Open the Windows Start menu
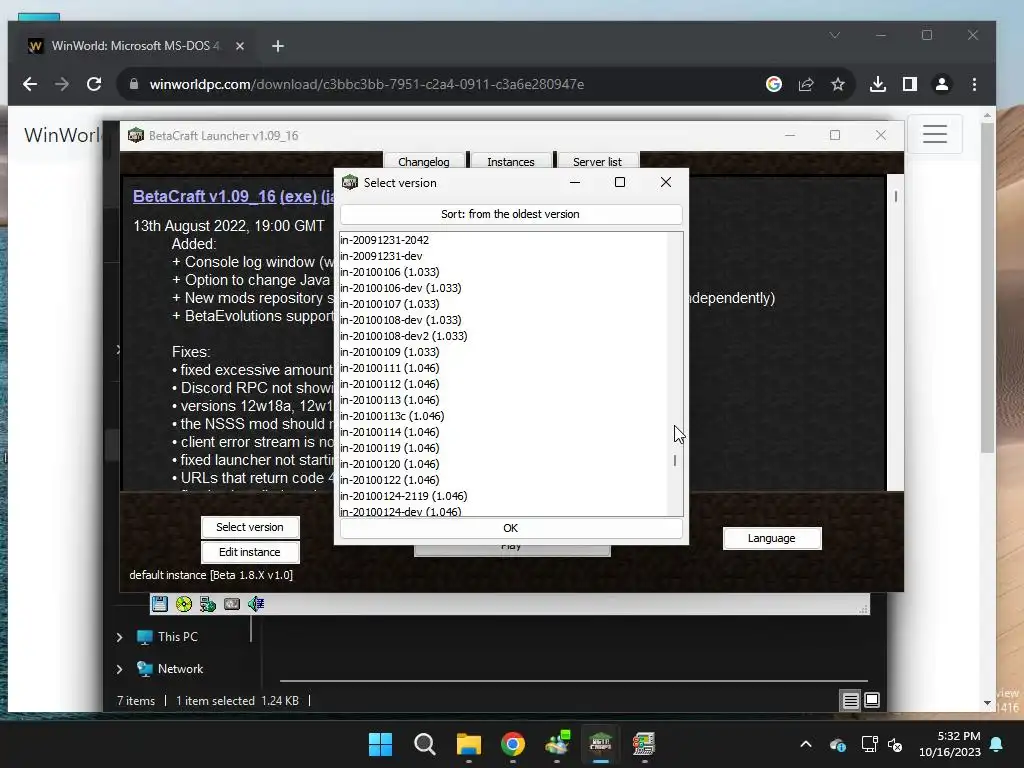The width and height of the screenshot is (1024, 768). coord(380,744)
